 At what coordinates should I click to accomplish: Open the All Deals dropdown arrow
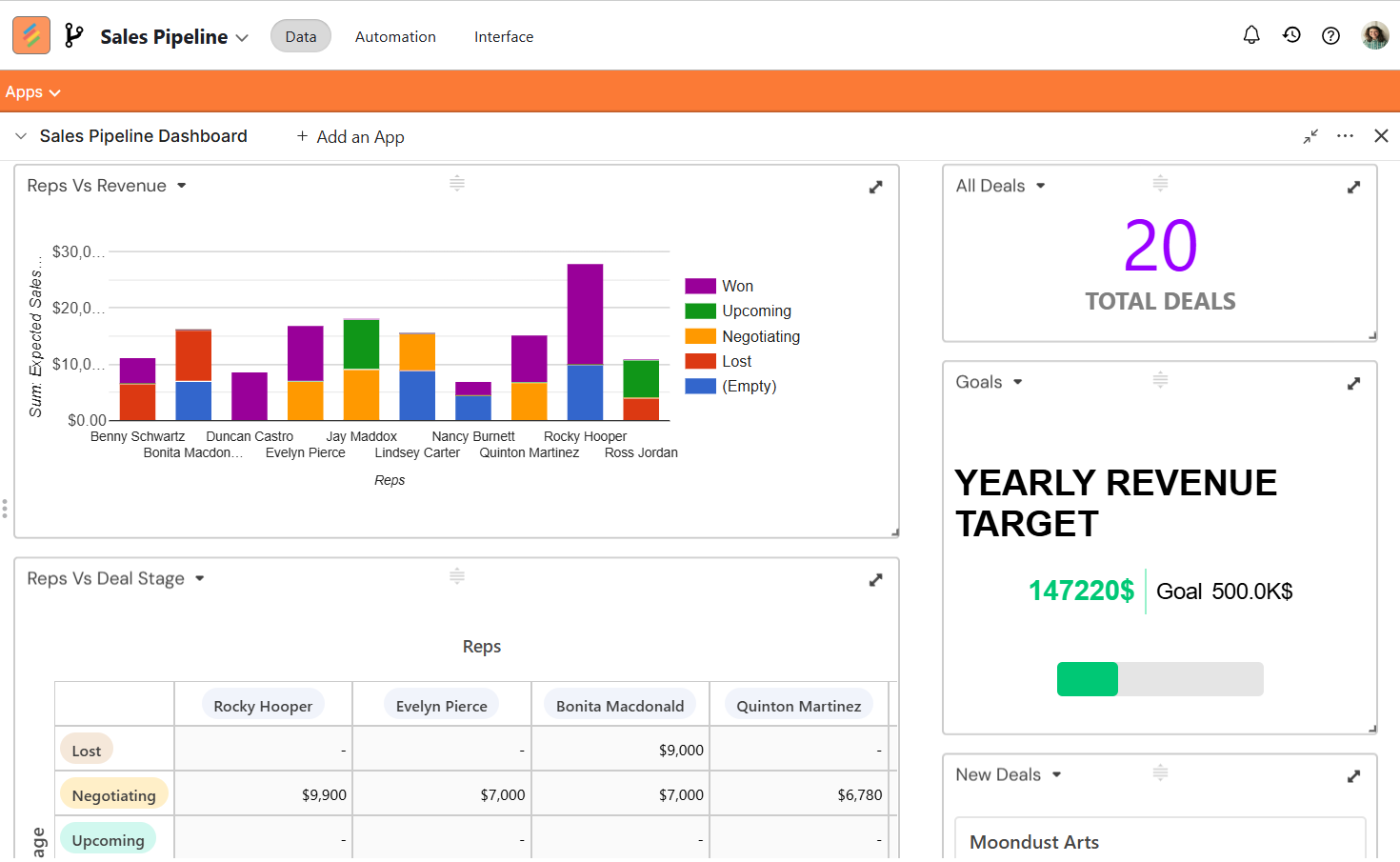[x=1041, y=186]
